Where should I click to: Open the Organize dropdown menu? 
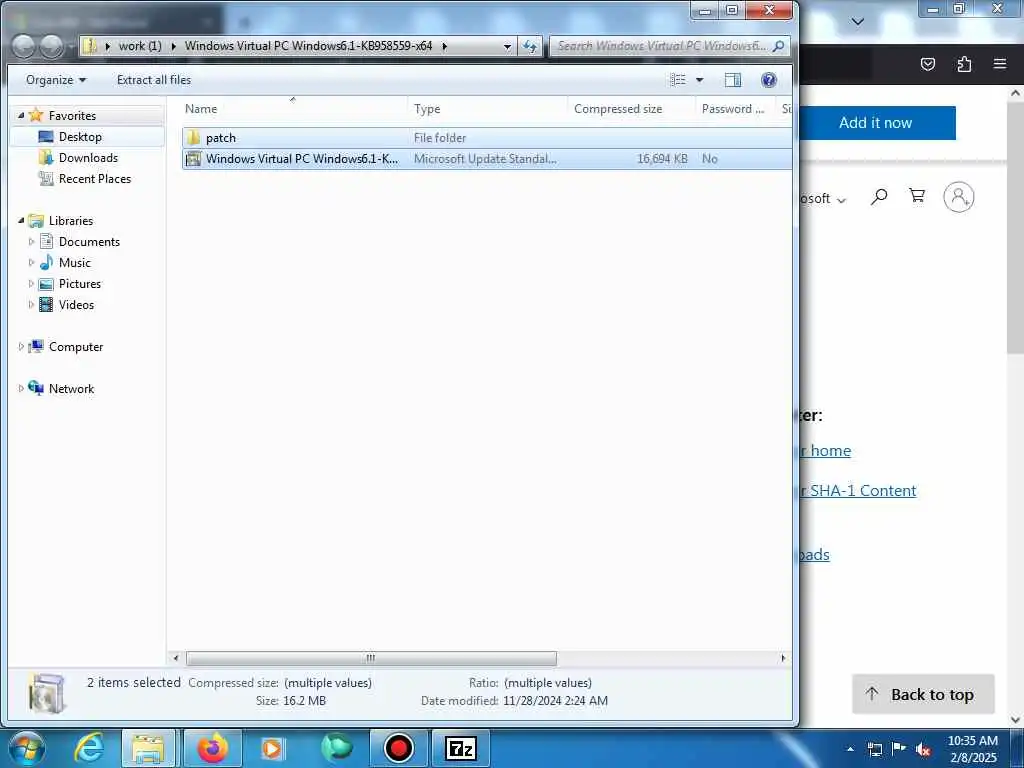pyautogui.click(x=56, y=80)
